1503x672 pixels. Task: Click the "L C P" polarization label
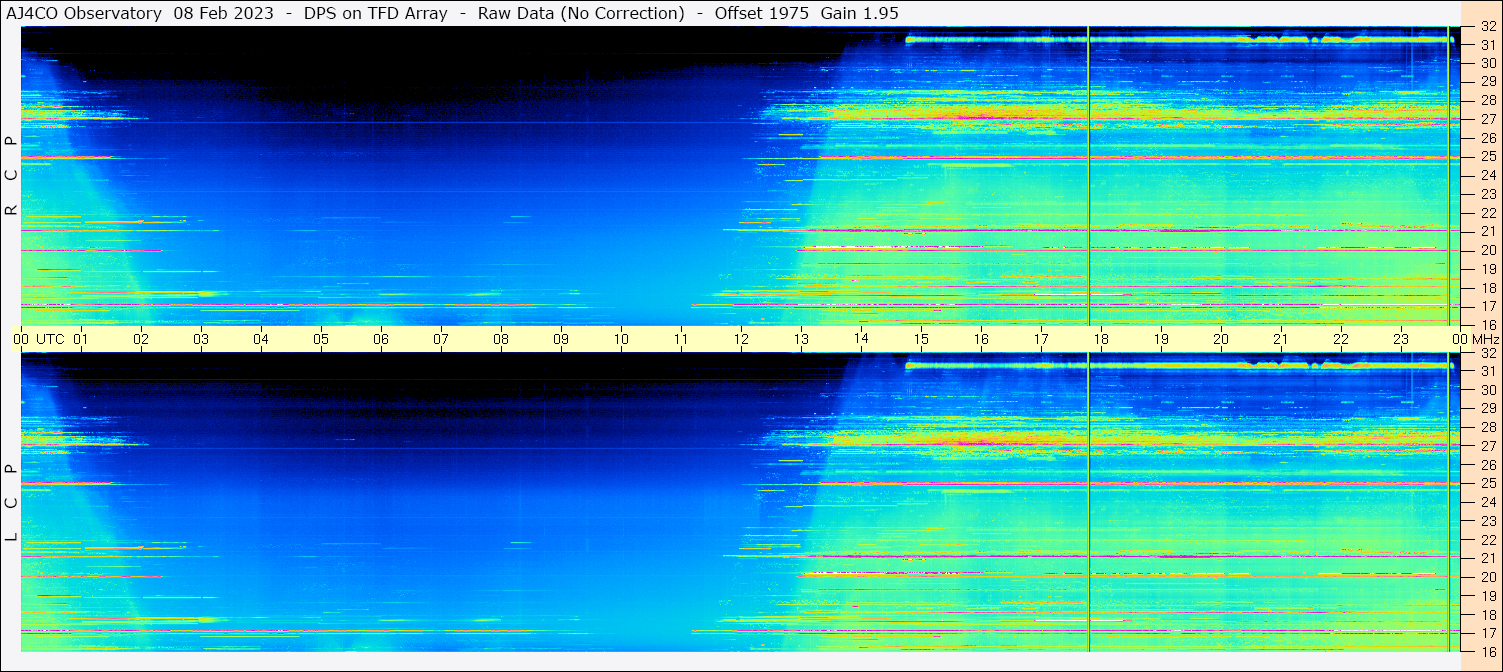tap(11, 503)
